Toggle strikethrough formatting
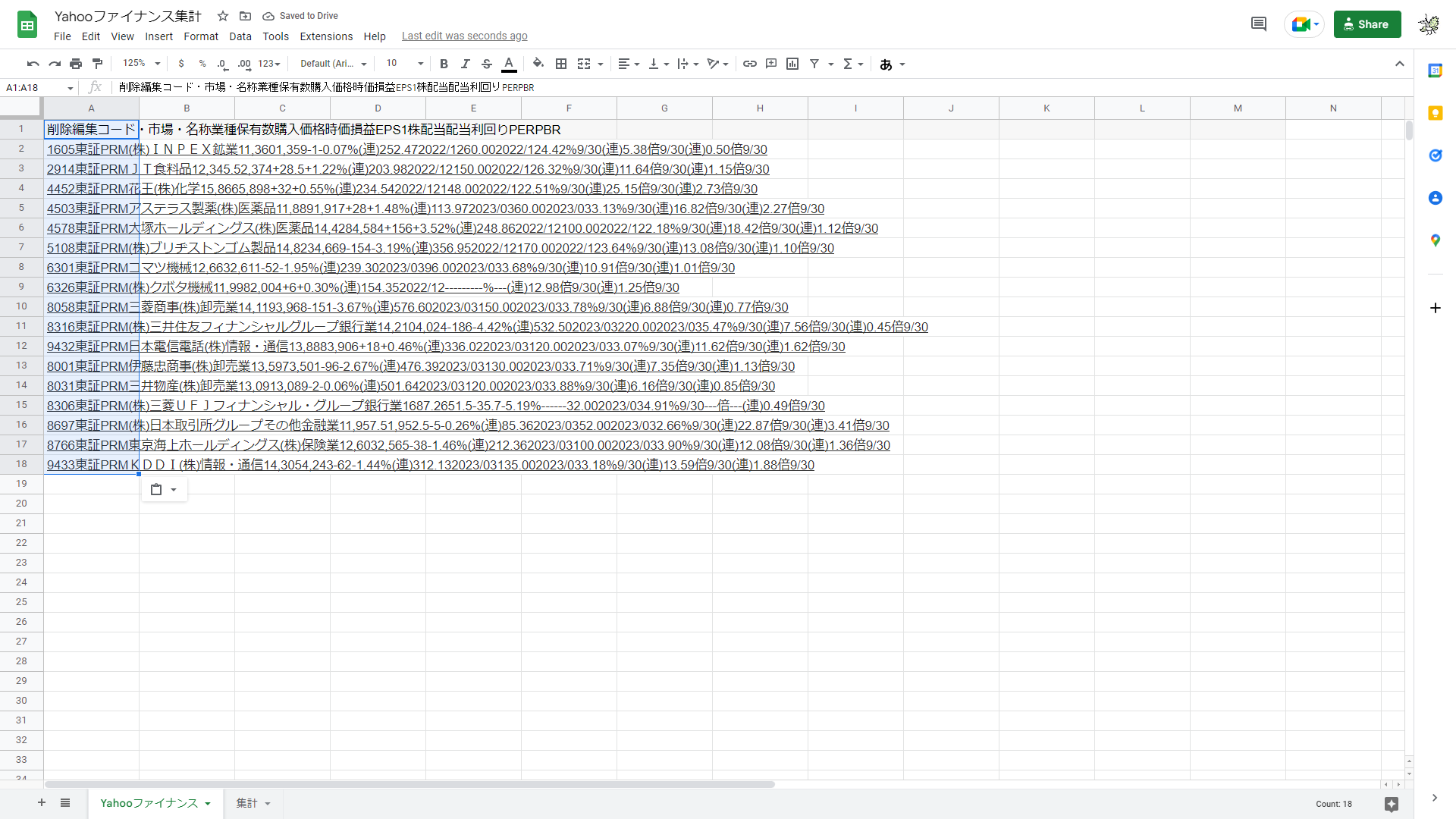1456x819 pixels. point(487,64)
